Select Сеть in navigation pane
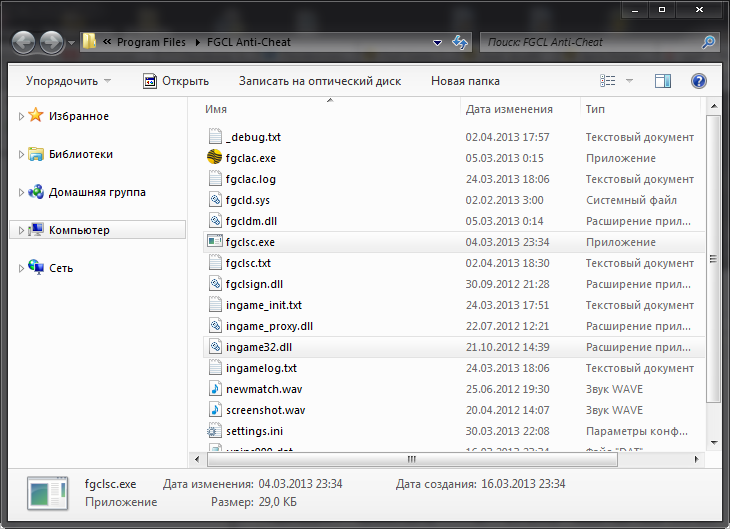Image resolution: width=730 pixels, height=529 pixels. 61,268
